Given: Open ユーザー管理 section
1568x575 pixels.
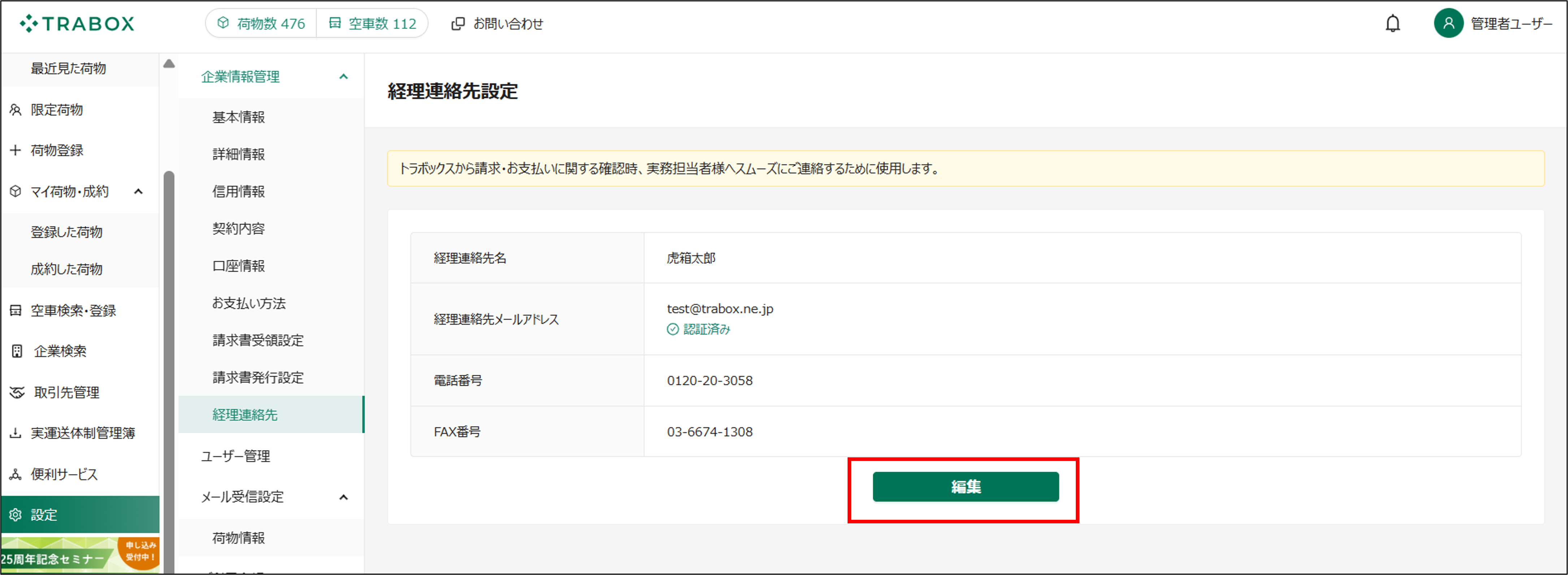Looking at the screenshot, I should 235,456.
